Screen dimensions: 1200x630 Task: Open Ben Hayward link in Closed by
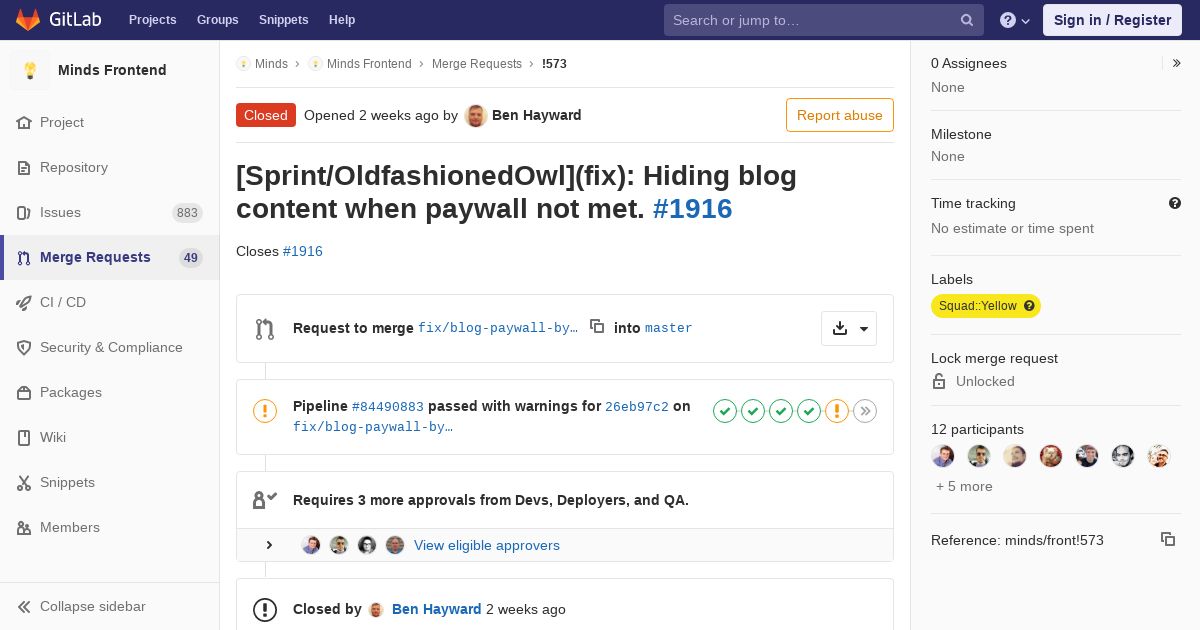(437, 609)
